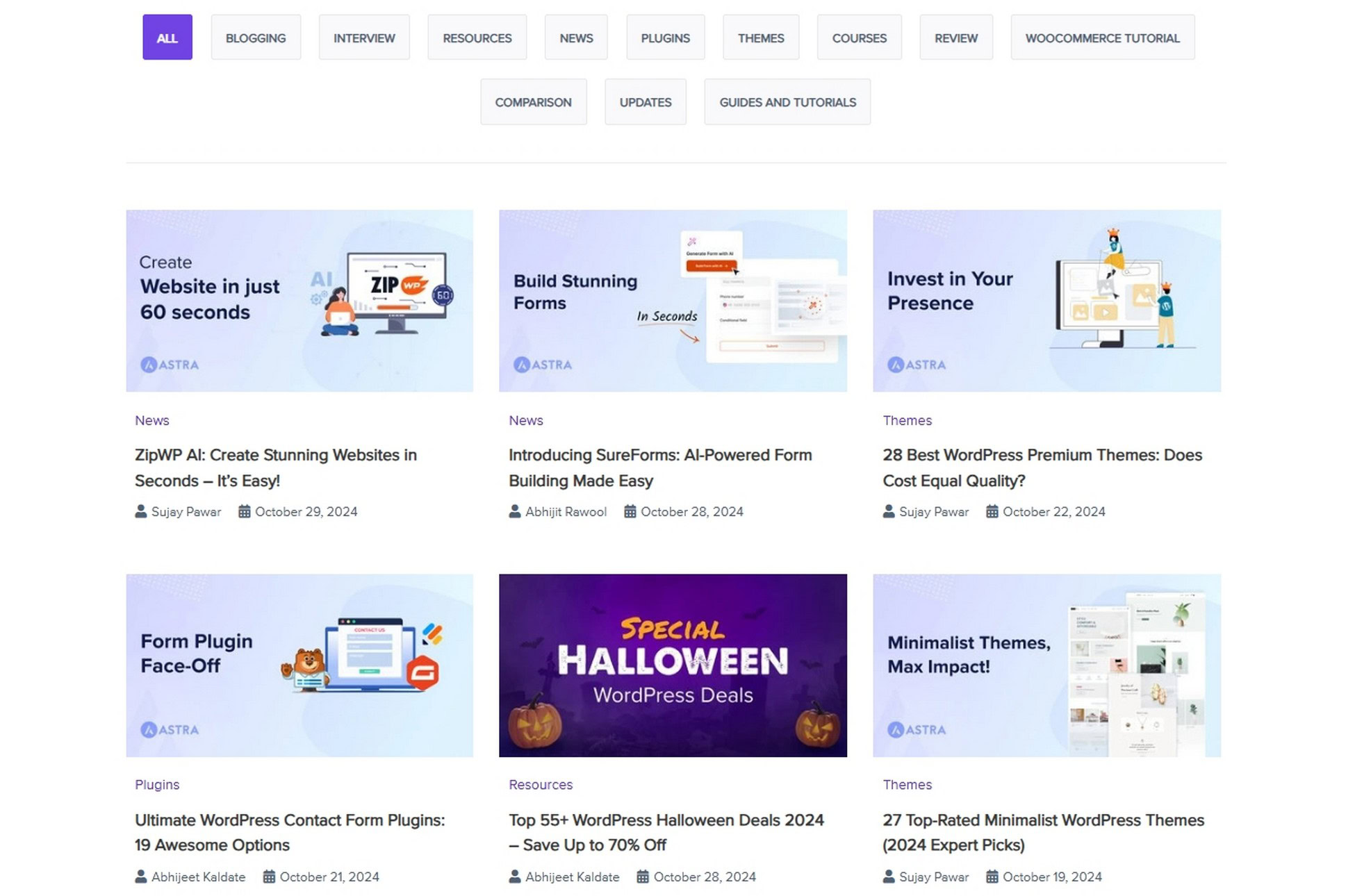
Task: Open Introducing SureForms article title
Action: [x=660, y=467]
